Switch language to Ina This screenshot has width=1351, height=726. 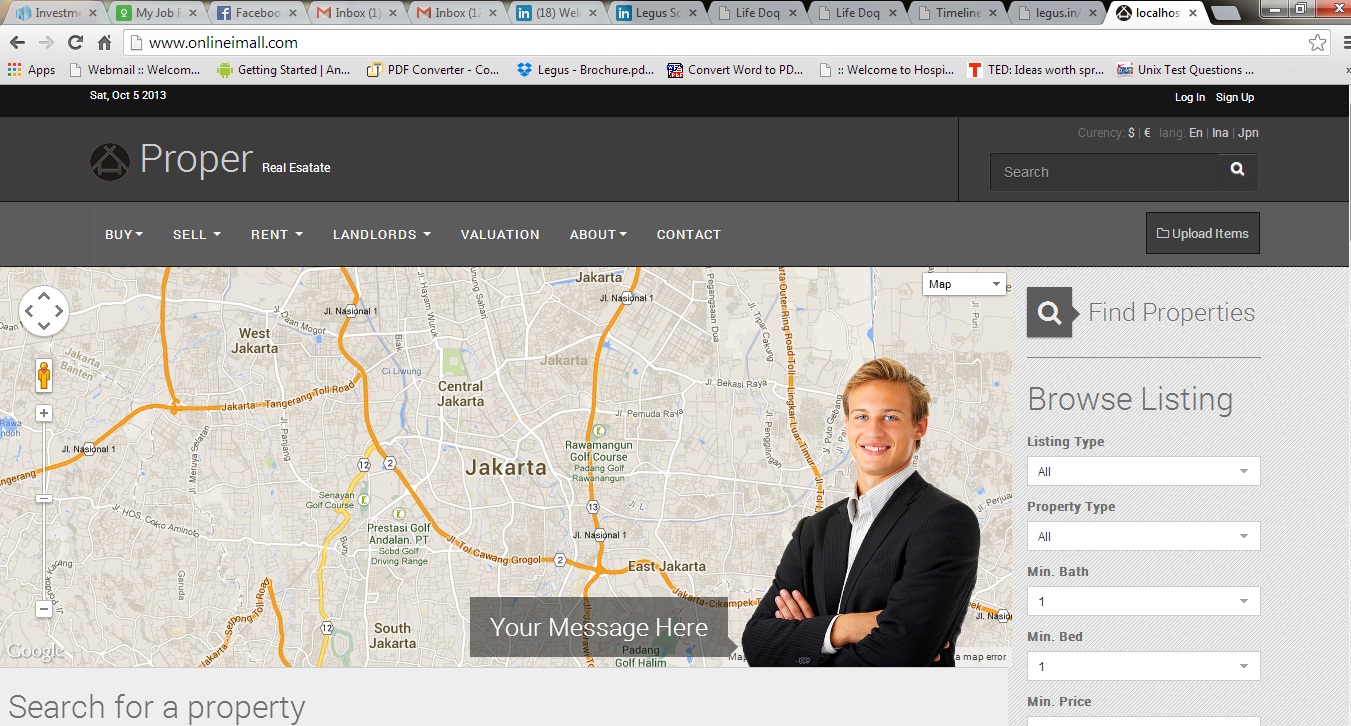(1220, 133)
